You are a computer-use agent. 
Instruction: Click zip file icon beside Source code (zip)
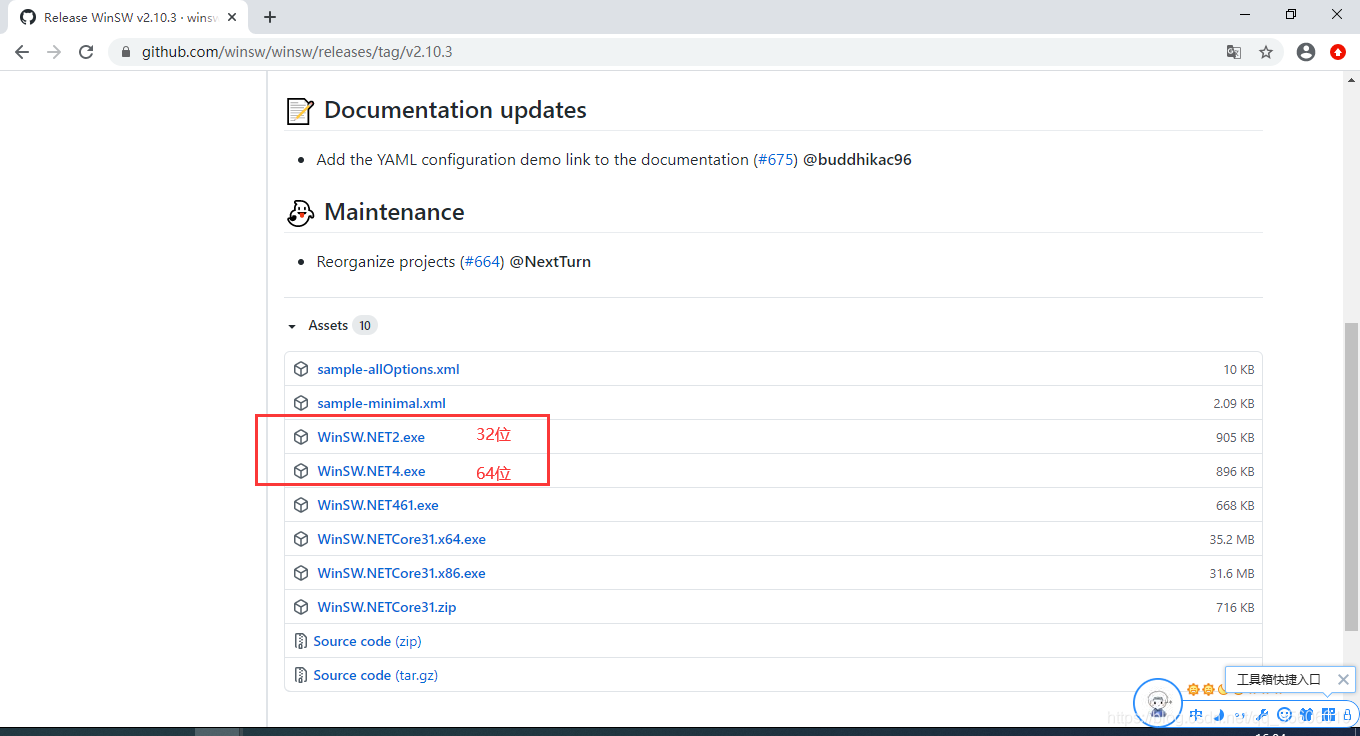301,641
